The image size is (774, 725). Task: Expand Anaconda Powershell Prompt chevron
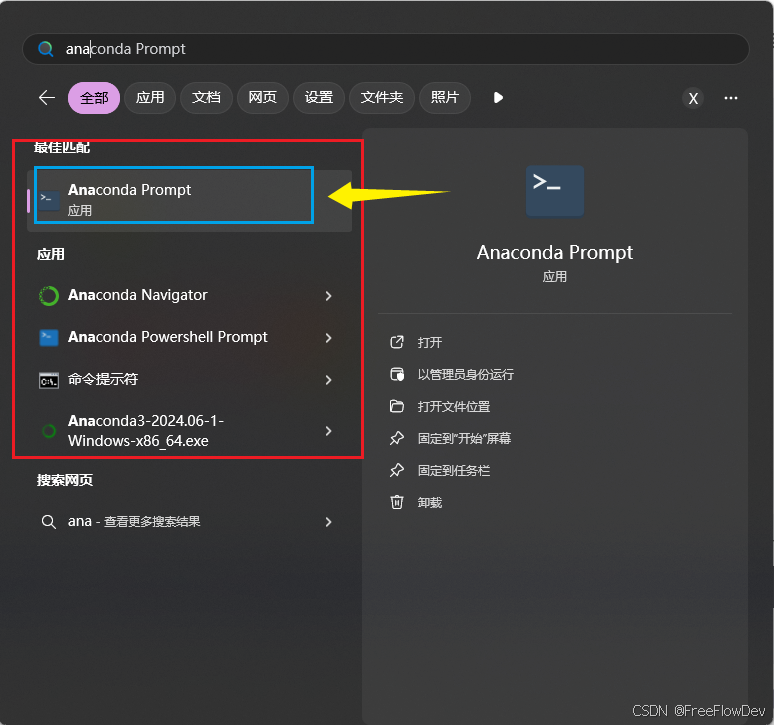[328, 338]
